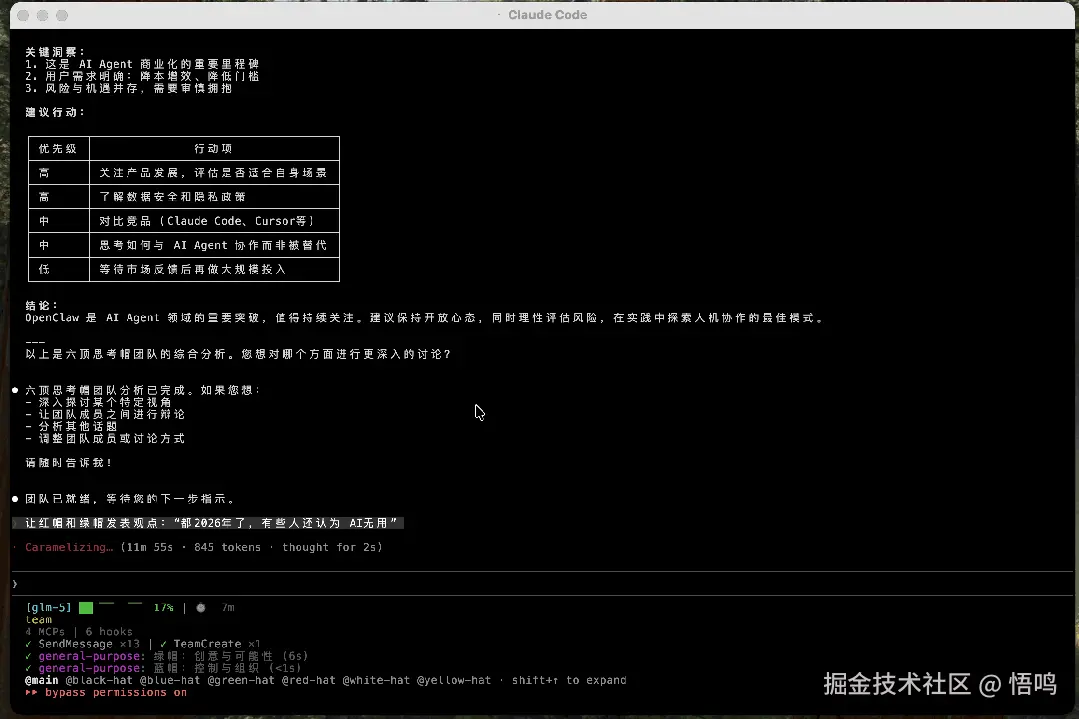Click the 17% context usage value
The image size is (1079, 719).
tap(164, 608)
